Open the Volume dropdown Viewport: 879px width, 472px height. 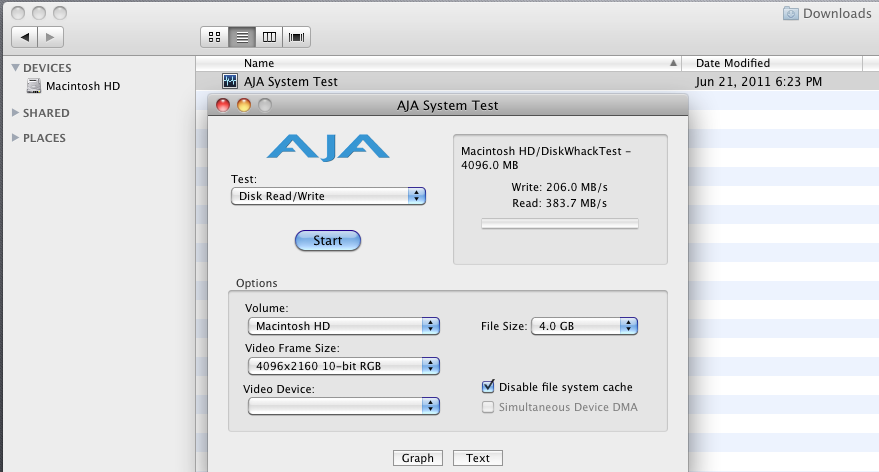pos(344,326)
